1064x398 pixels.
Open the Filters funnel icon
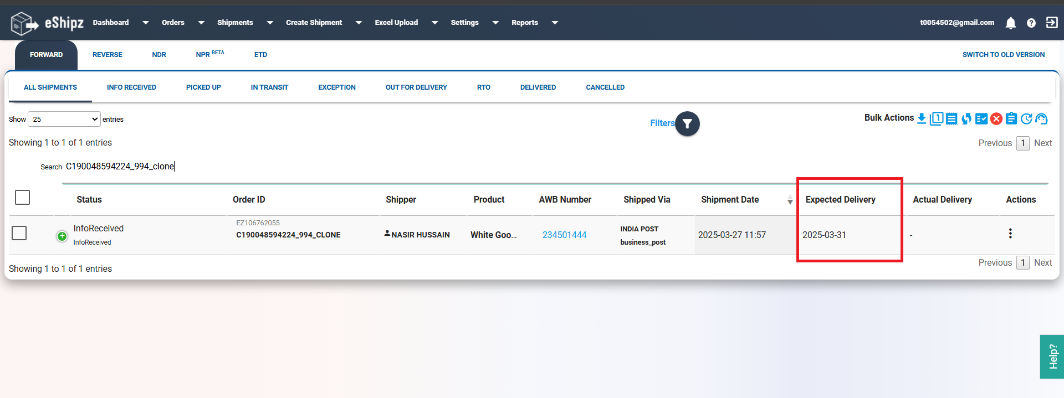(x=687, y=123)
